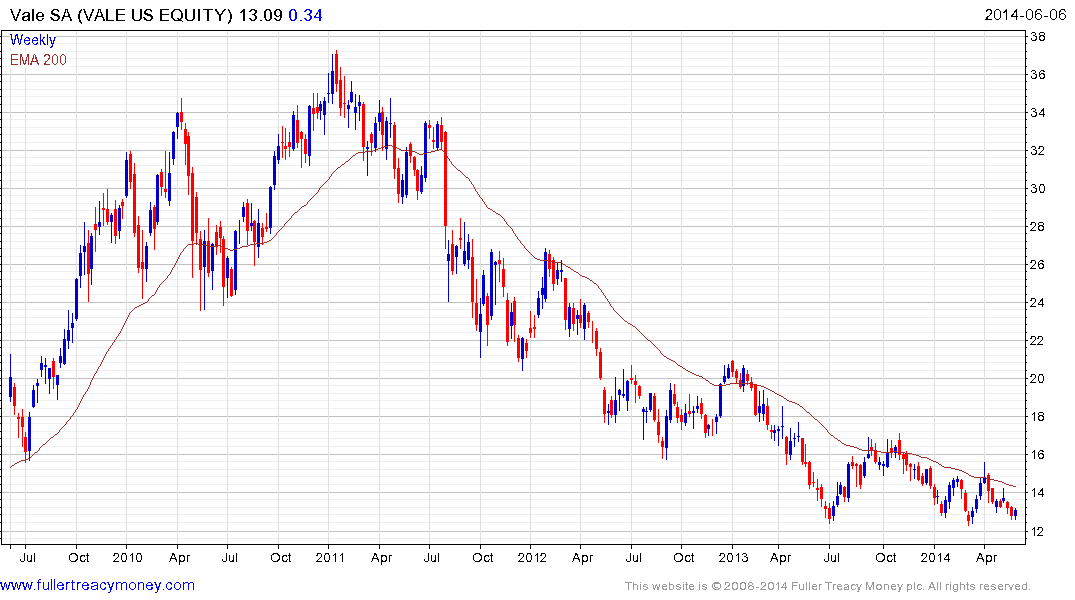Click the 20 price axis label
Viewport: 1075px width, 600px height.
(1038, 379)
